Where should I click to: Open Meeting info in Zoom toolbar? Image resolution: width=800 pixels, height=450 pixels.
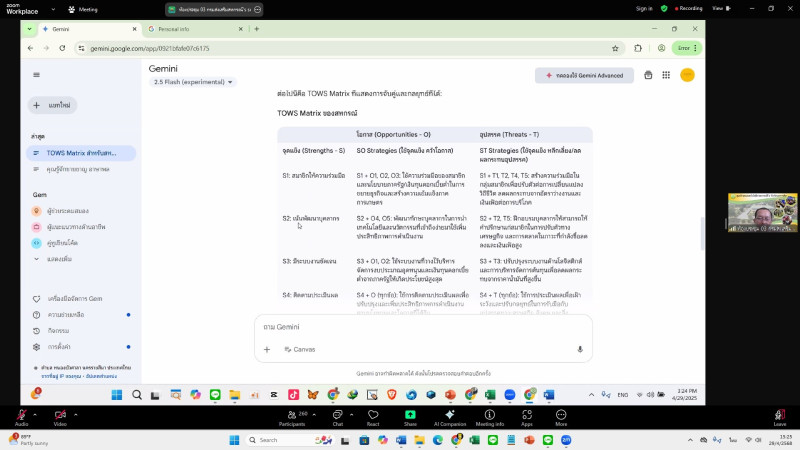tap(490, 417)
